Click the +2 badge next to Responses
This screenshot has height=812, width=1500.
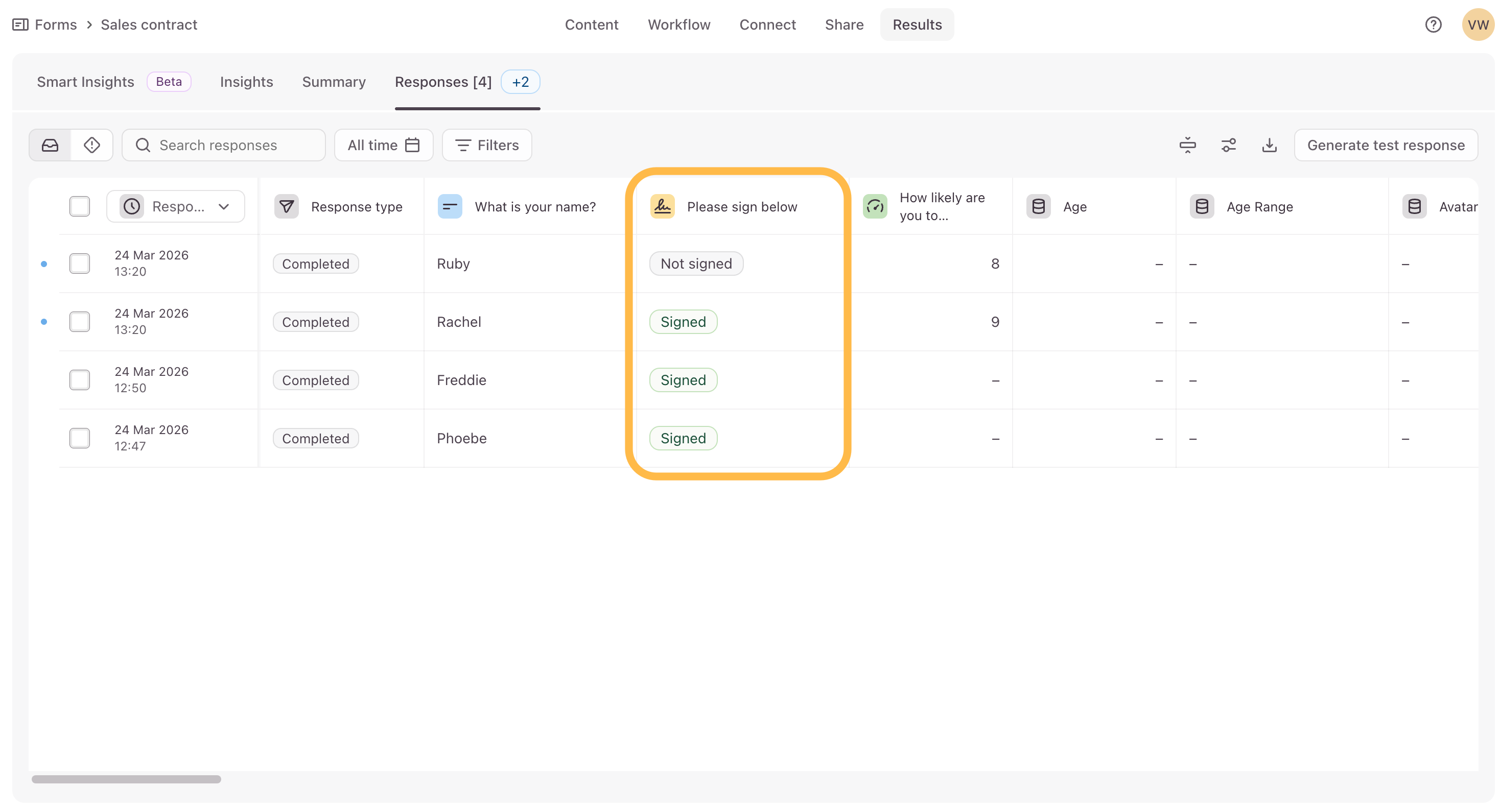(520, 82)
